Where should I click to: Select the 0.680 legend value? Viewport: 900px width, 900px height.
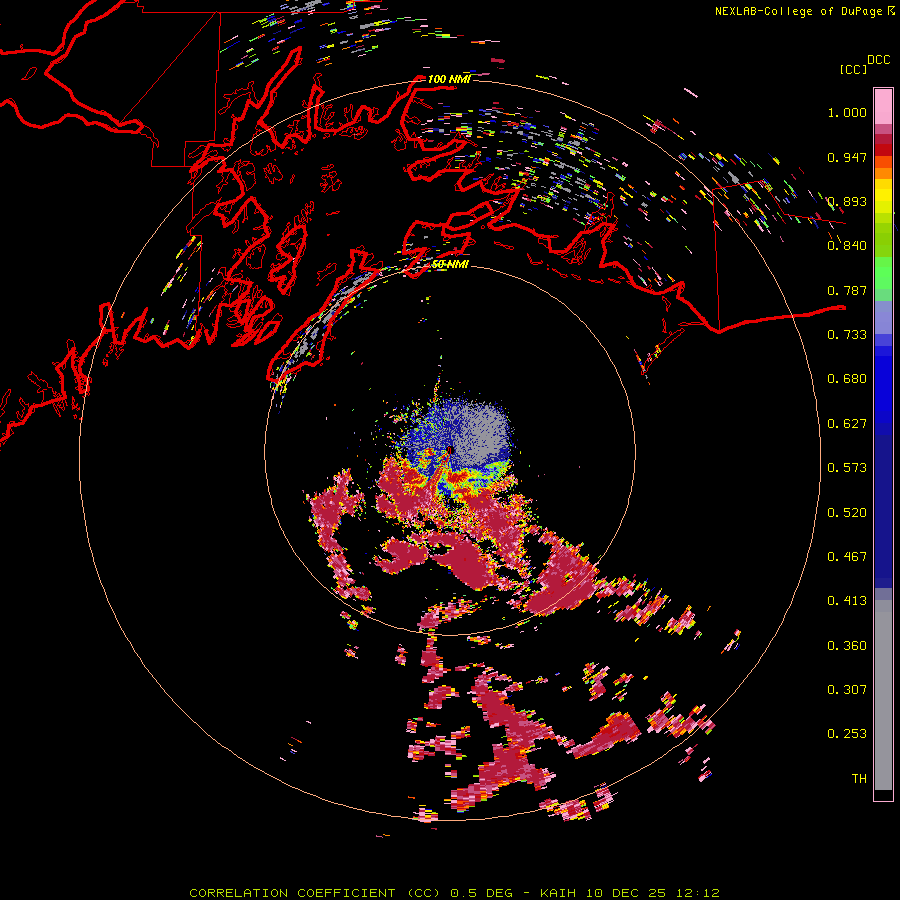[x=847, y=379]
